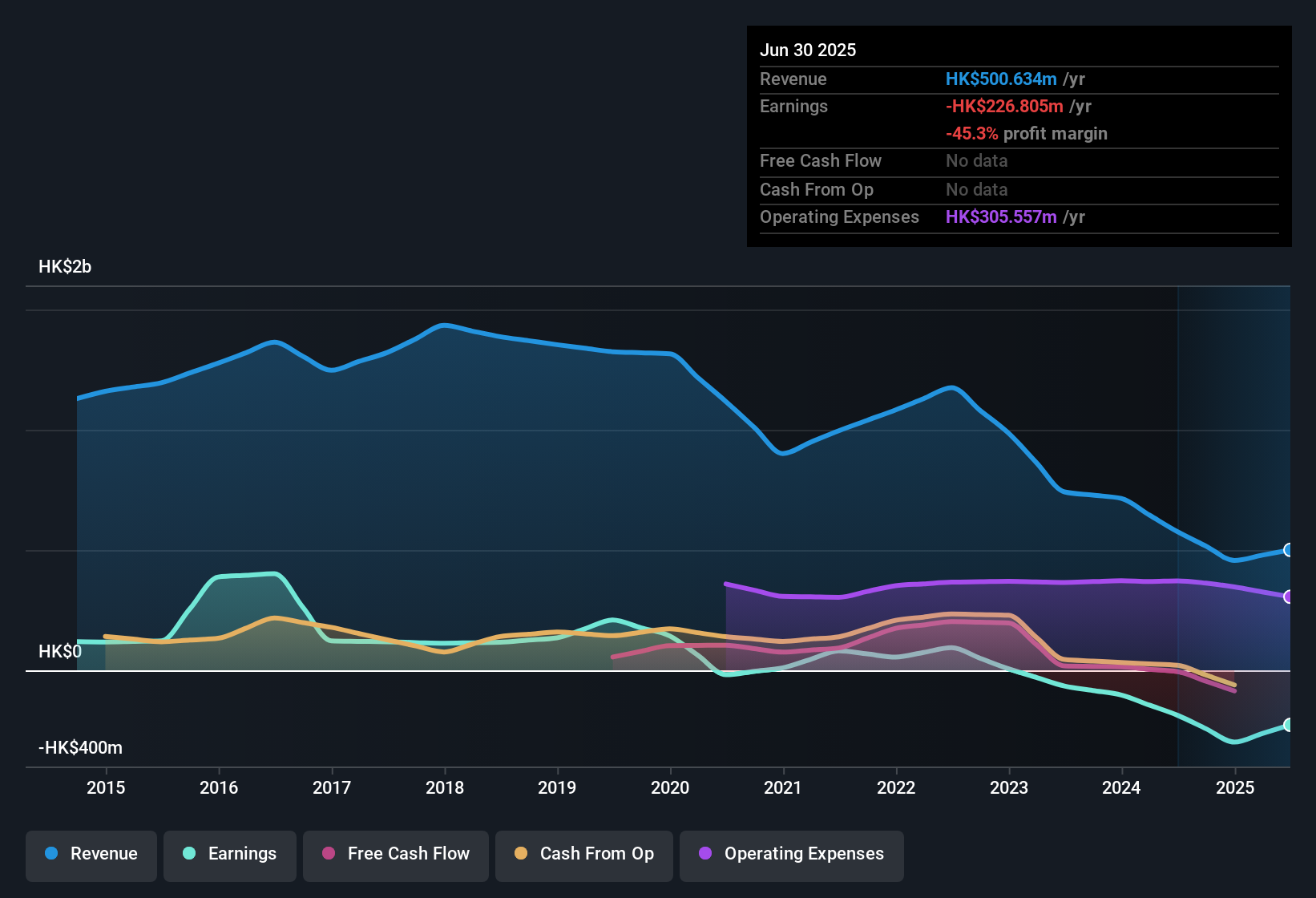This screenshot has width=1316, height=898.
Task: Expand the Jun 30 2025 data tooltip header
Action: (x=808, y=50)
